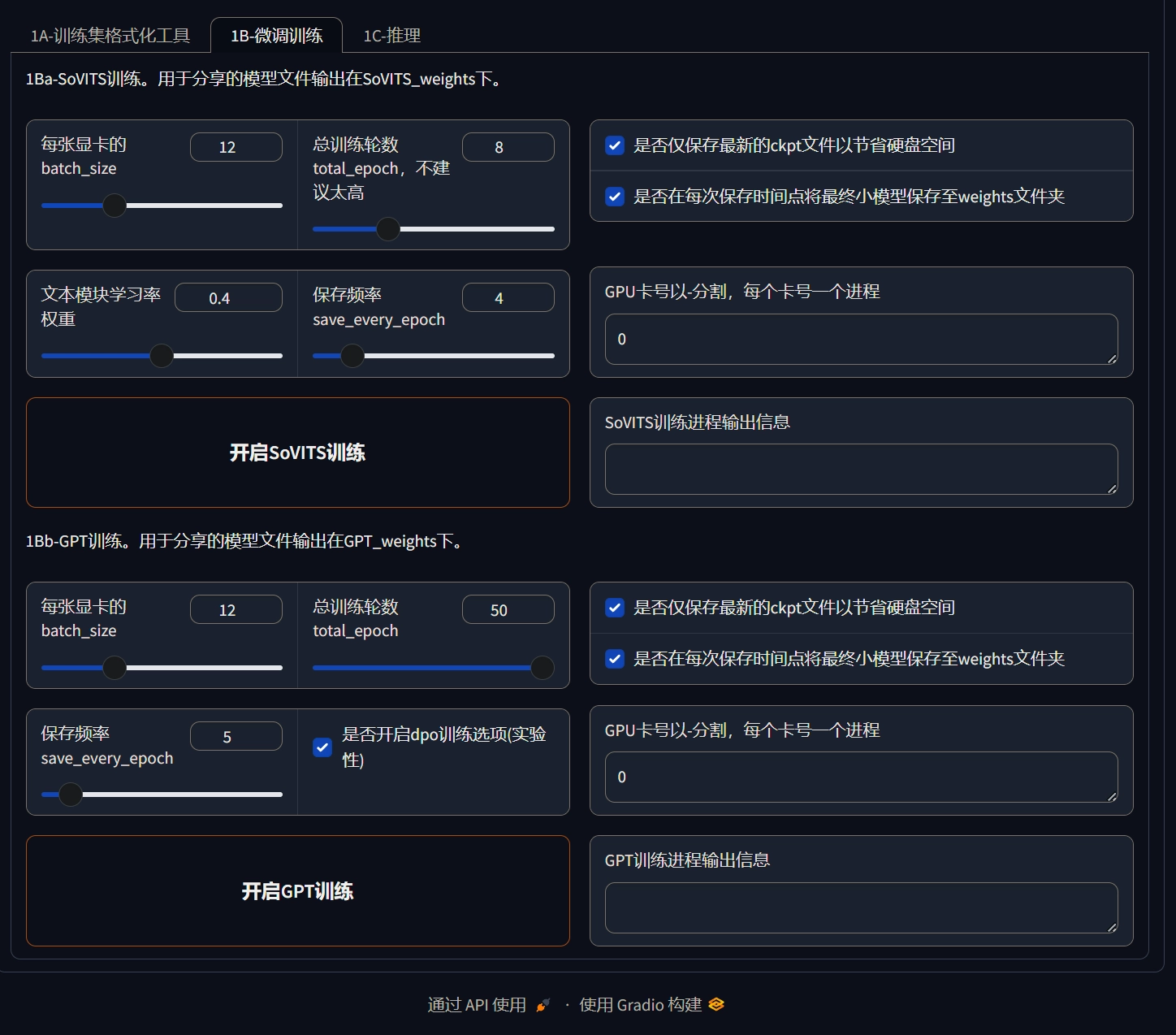
Task: Disable the 是否开启dpo训练选项 checkbox
Action: coord(322,747)
